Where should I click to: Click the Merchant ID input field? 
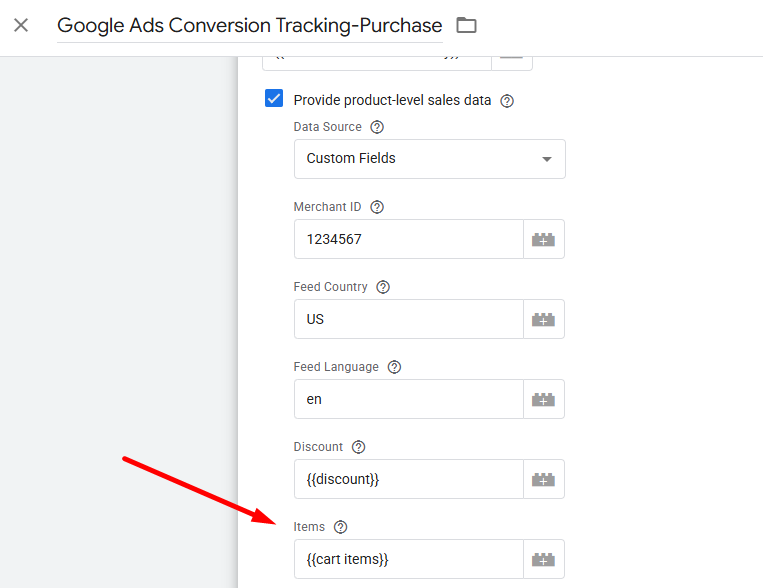coord(408,240)
